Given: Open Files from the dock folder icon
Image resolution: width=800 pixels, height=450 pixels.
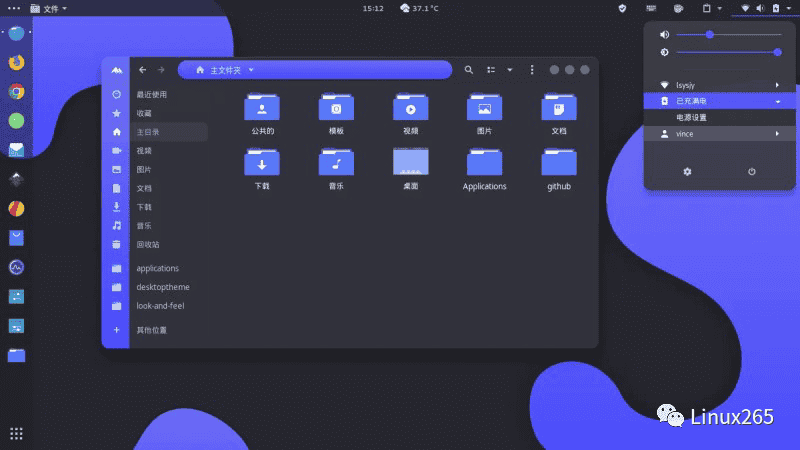Looking at the screenshot, I should coord(16,356).
